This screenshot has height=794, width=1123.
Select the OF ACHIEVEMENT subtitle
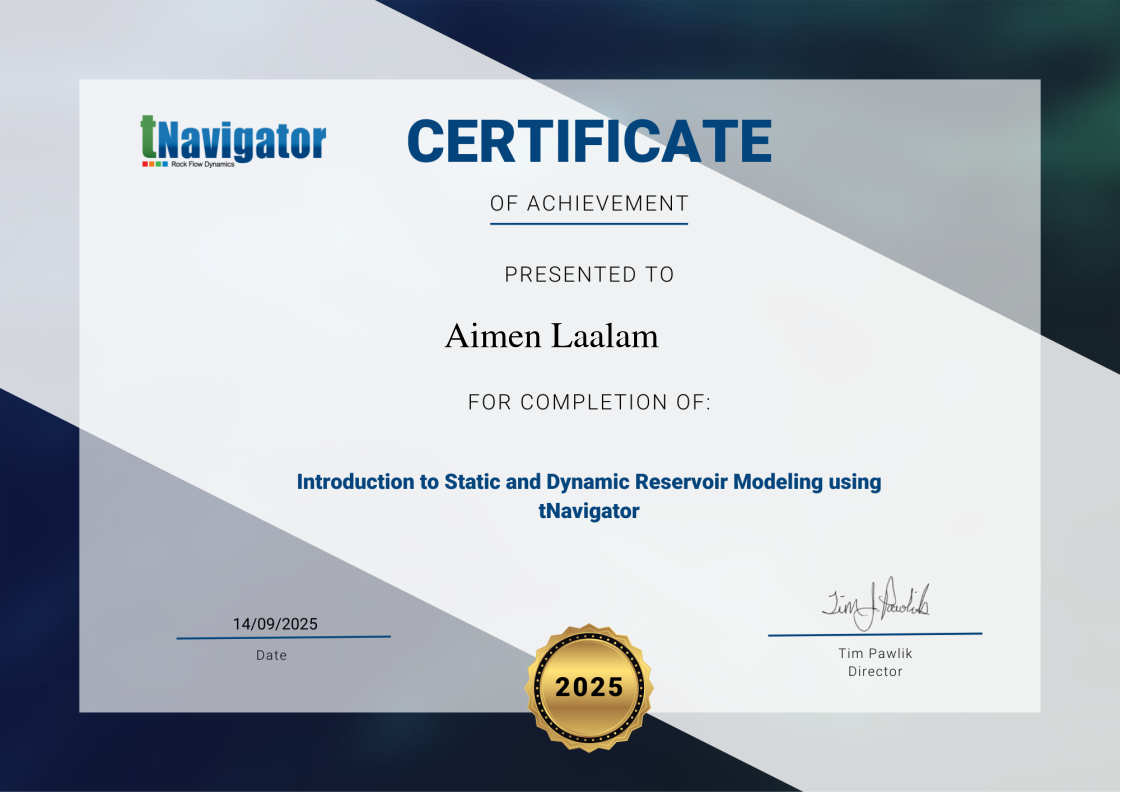[589, 203]
